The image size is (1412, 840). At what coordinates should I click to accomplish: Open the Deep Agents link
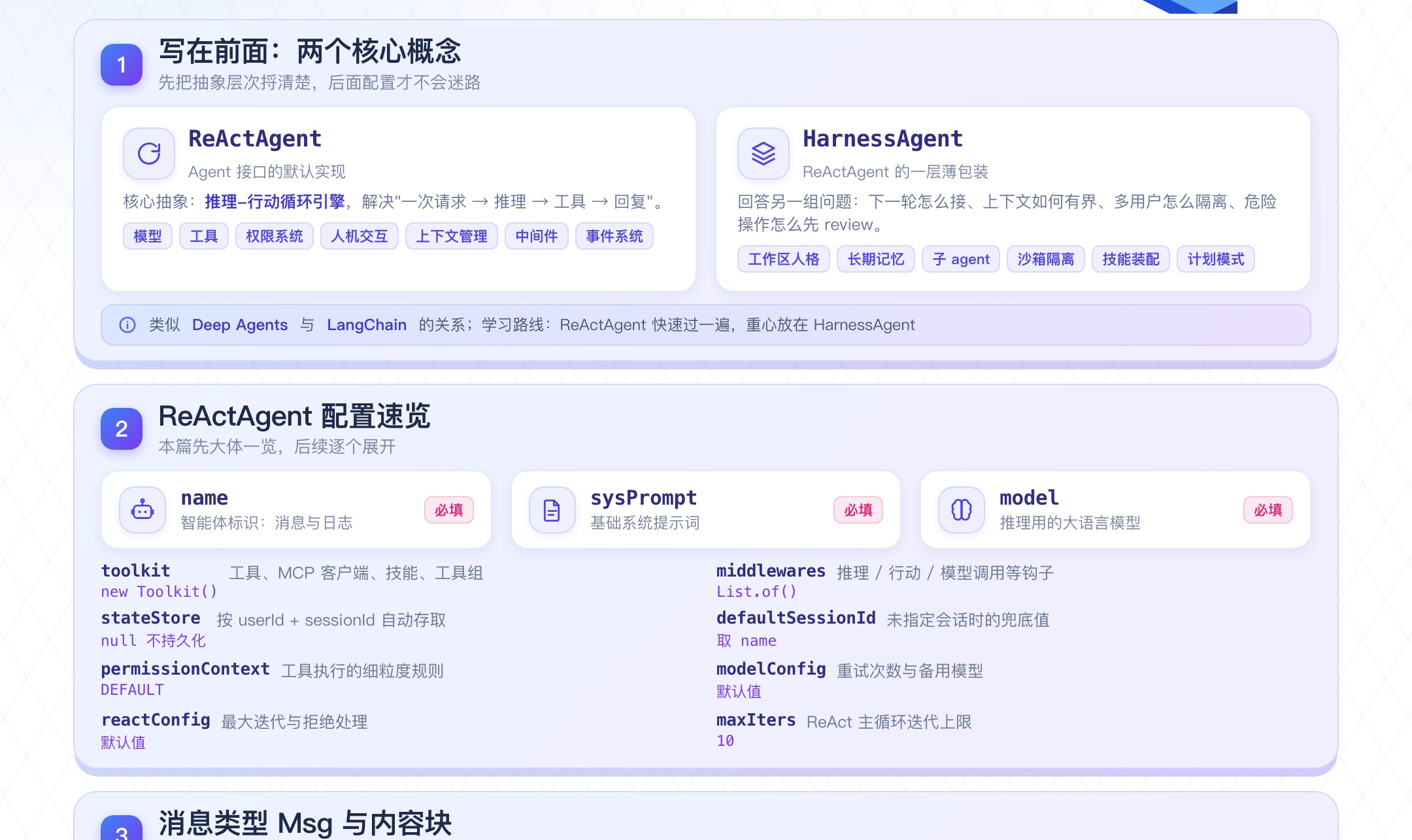click(240, 325)
